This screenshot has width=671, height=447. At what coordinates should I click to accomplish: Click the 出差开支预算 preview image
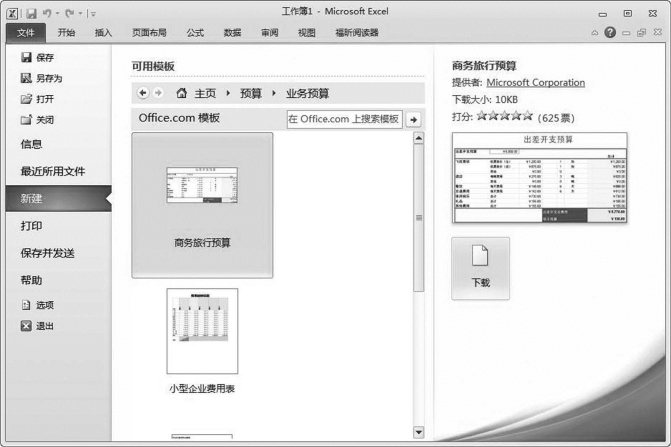[x=540, y=178]
